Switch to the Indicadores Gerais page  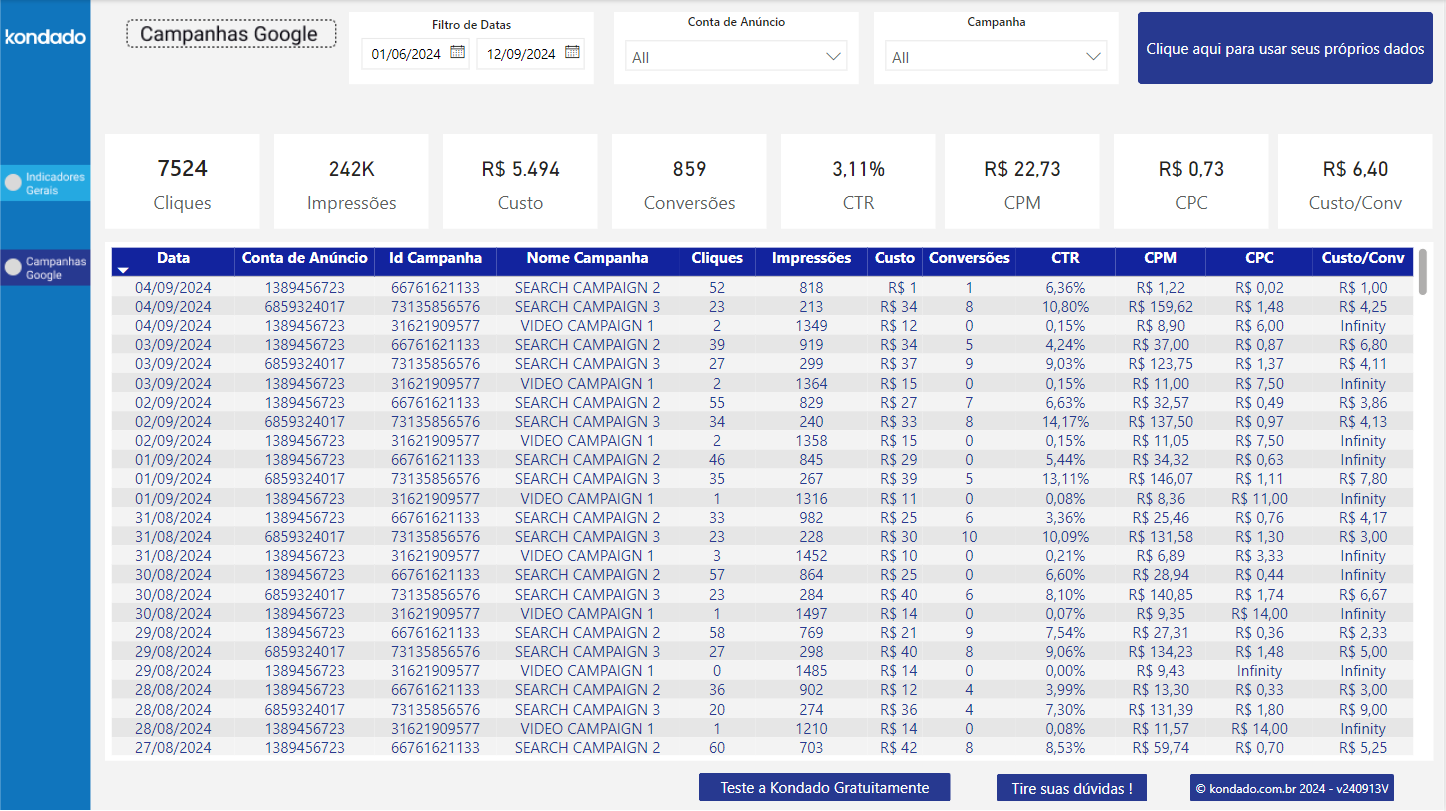[x=45, y=182]
